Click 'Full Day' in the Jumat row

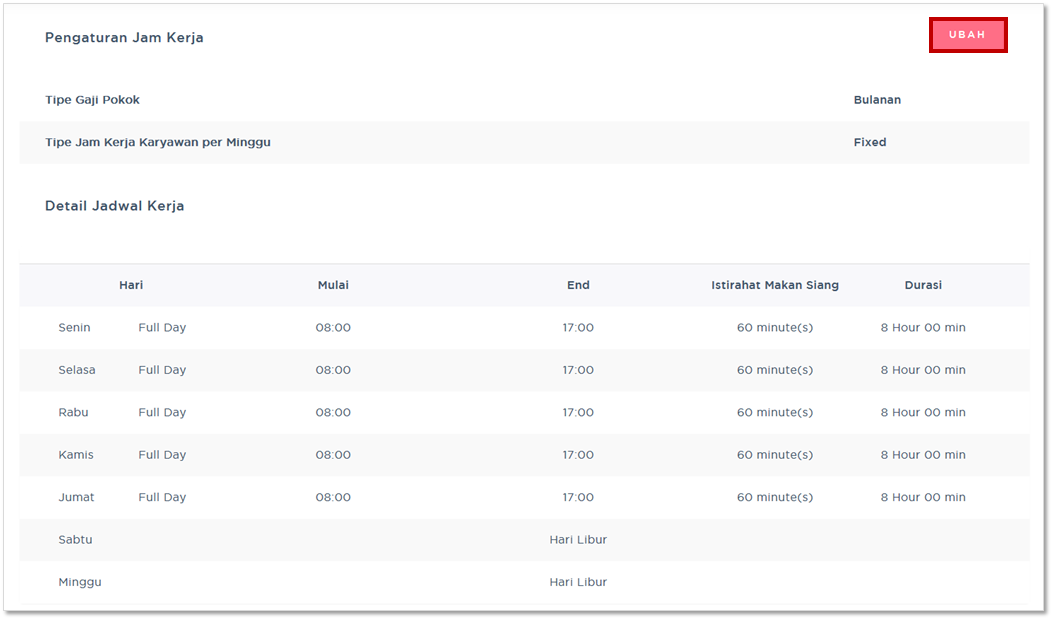pyautogui.click(x=163, y=497)
